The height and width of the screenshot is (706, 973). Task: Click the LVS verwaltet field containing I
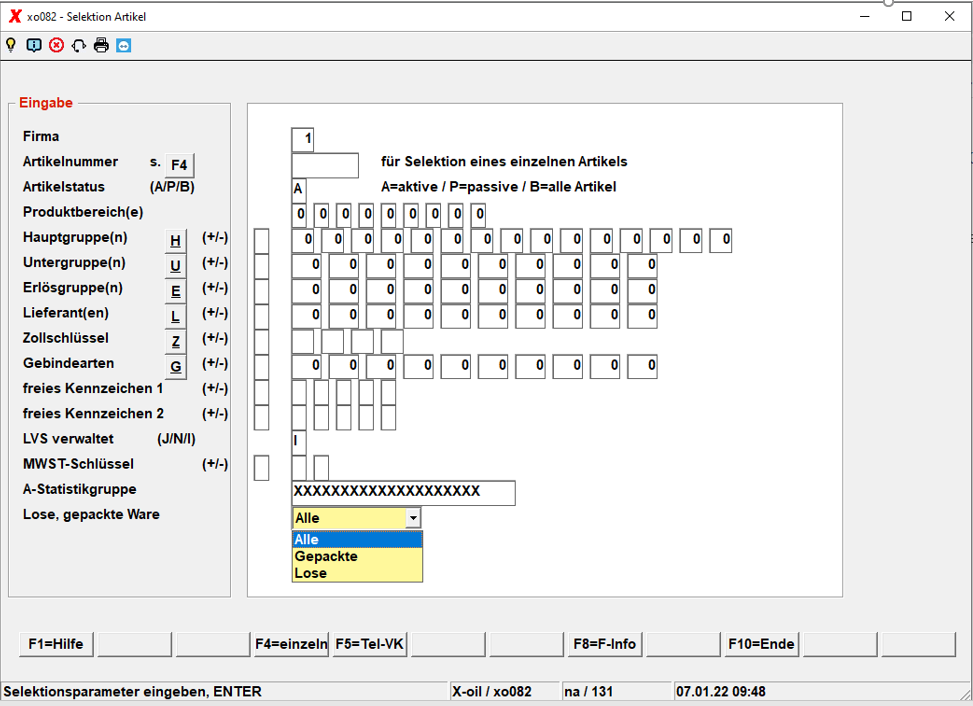(x=298, y=442)
